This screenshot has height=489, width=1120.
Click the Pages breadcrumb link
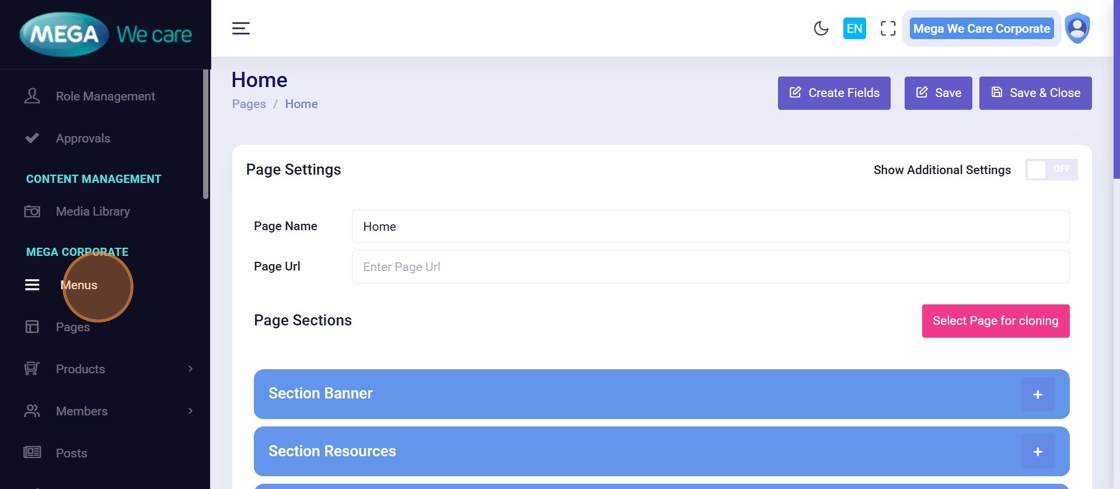click(x=249, y=104)
